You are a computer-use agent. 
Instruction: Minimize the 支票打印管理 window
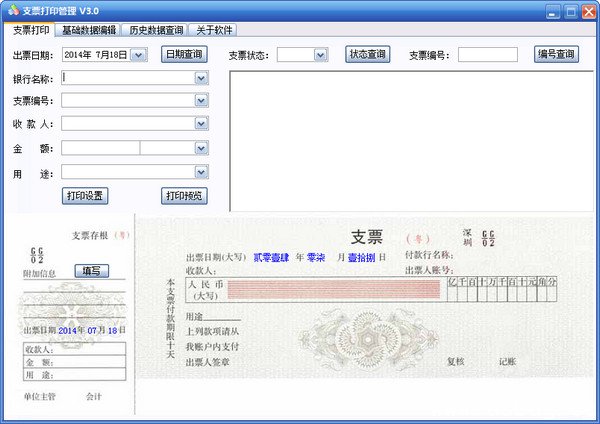tap(550, 11)
